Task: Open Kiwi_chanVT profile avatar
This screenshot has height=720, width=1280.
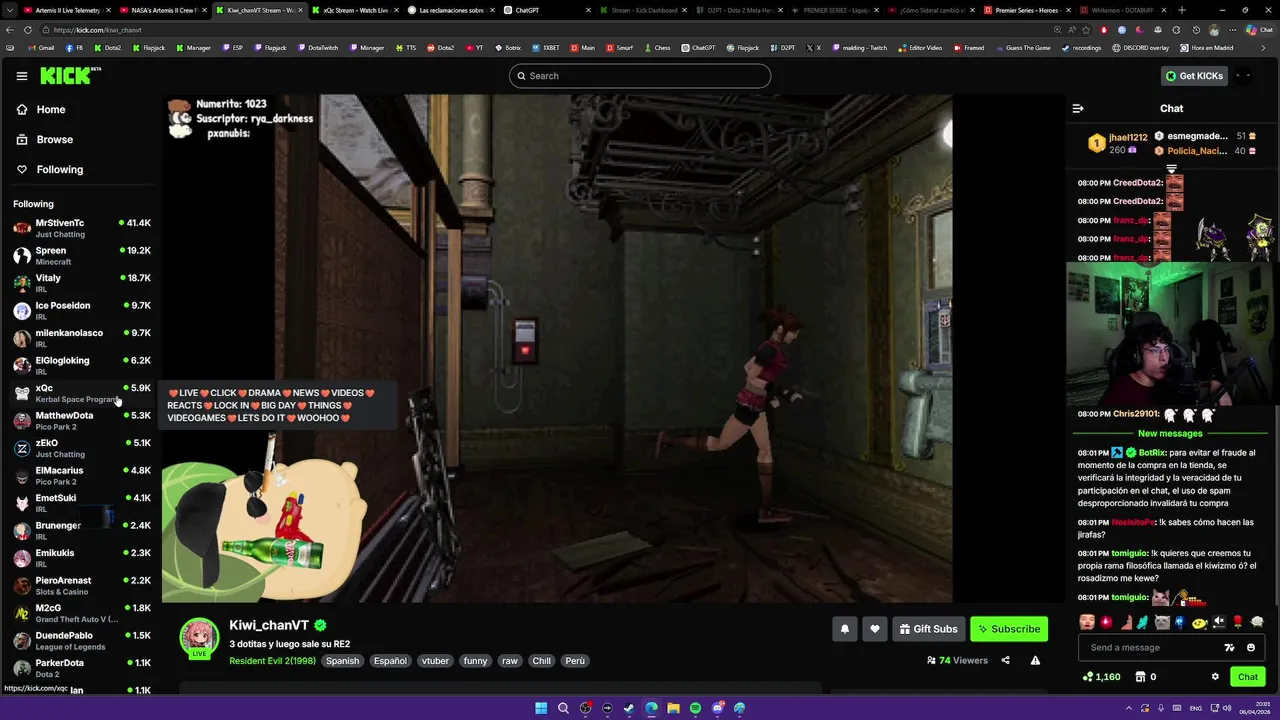Action: 199,637
